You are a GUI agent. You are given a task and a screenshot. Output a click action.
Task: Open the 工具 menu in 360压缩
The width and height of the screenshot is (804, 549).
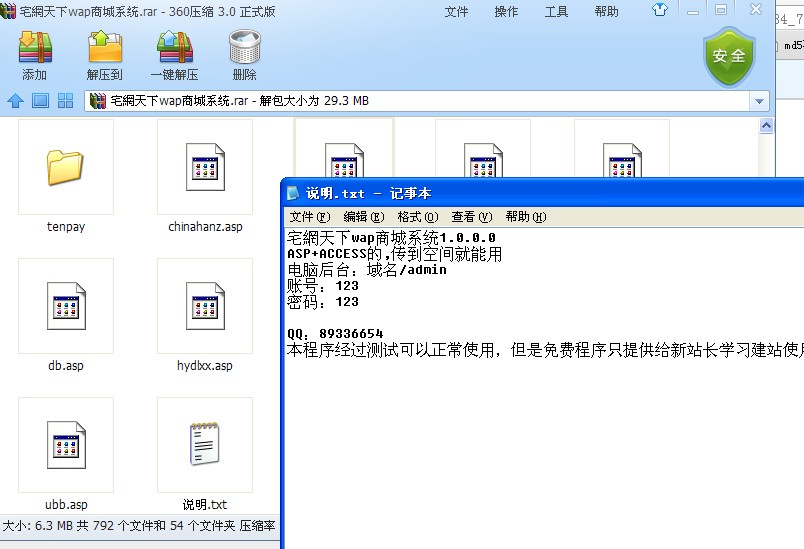click(x=556, y=11)
